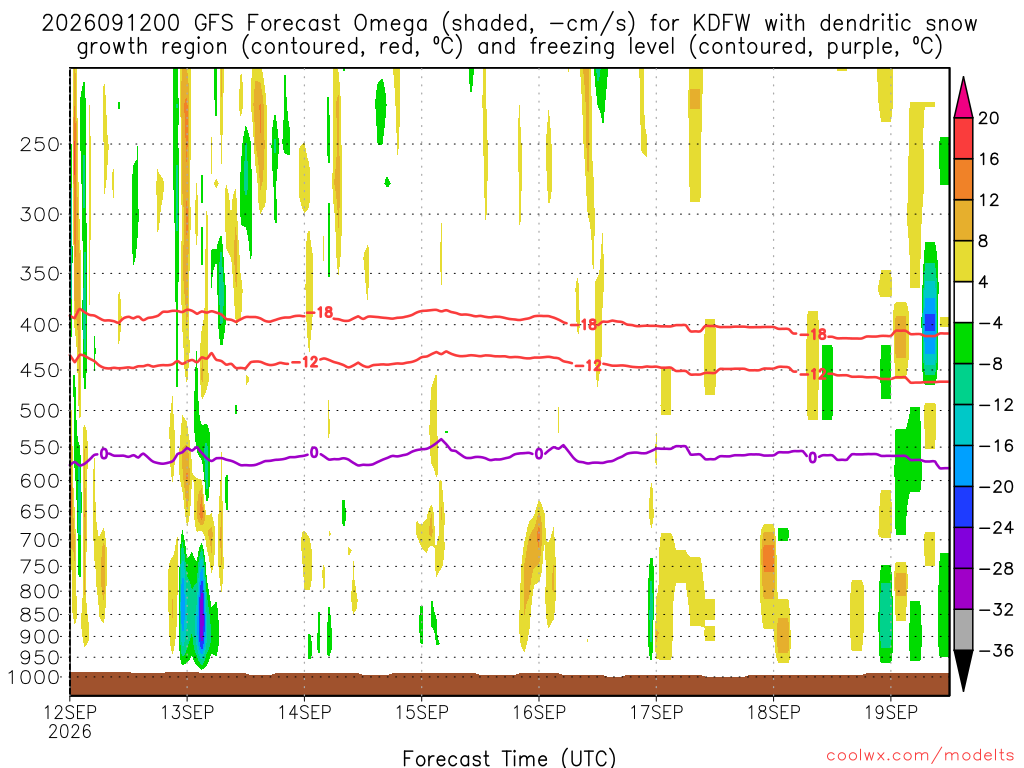Click the 500 pressure level label
The height and width of the screenshot is (768, 1024).
[x=40, y=411]
